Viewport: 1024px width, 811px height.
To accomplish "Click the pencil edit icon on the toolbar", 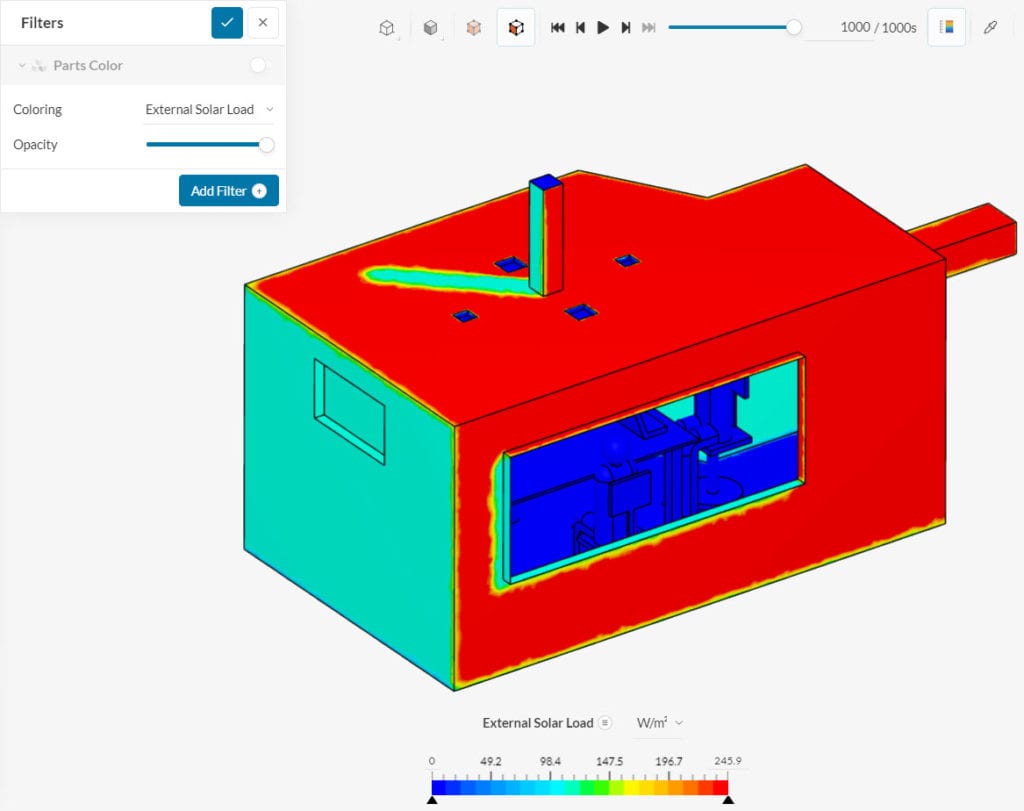I will (x=991, y=27).
